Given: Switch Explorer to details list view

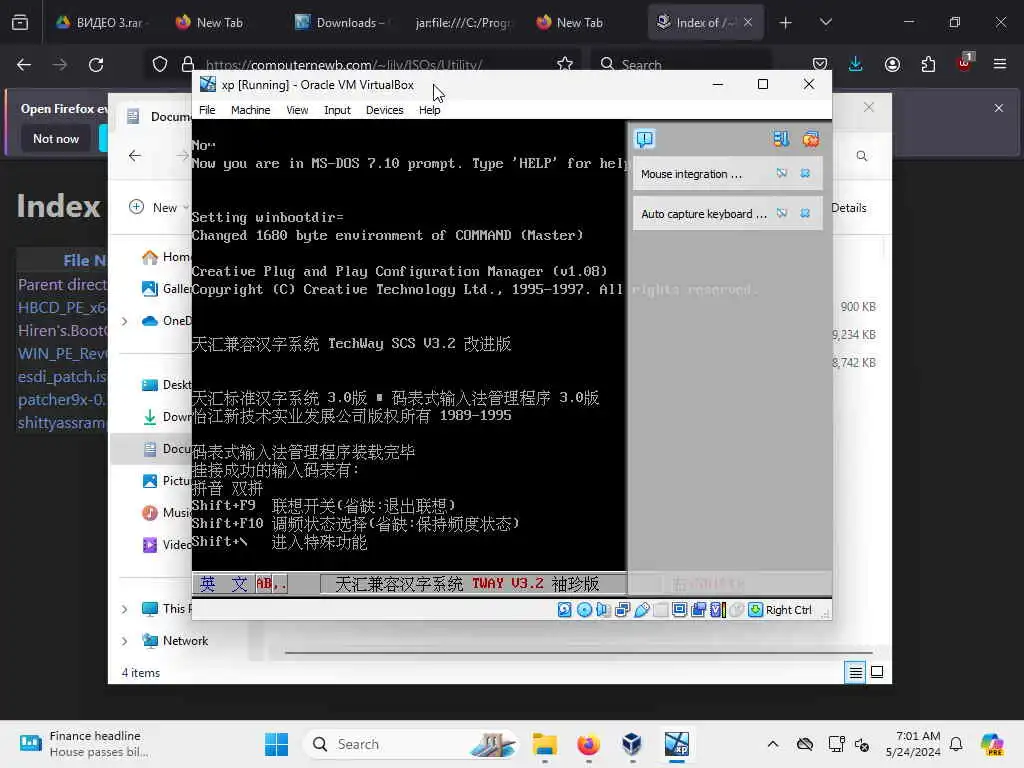Looking at the screenshot, I should point(856,672).
